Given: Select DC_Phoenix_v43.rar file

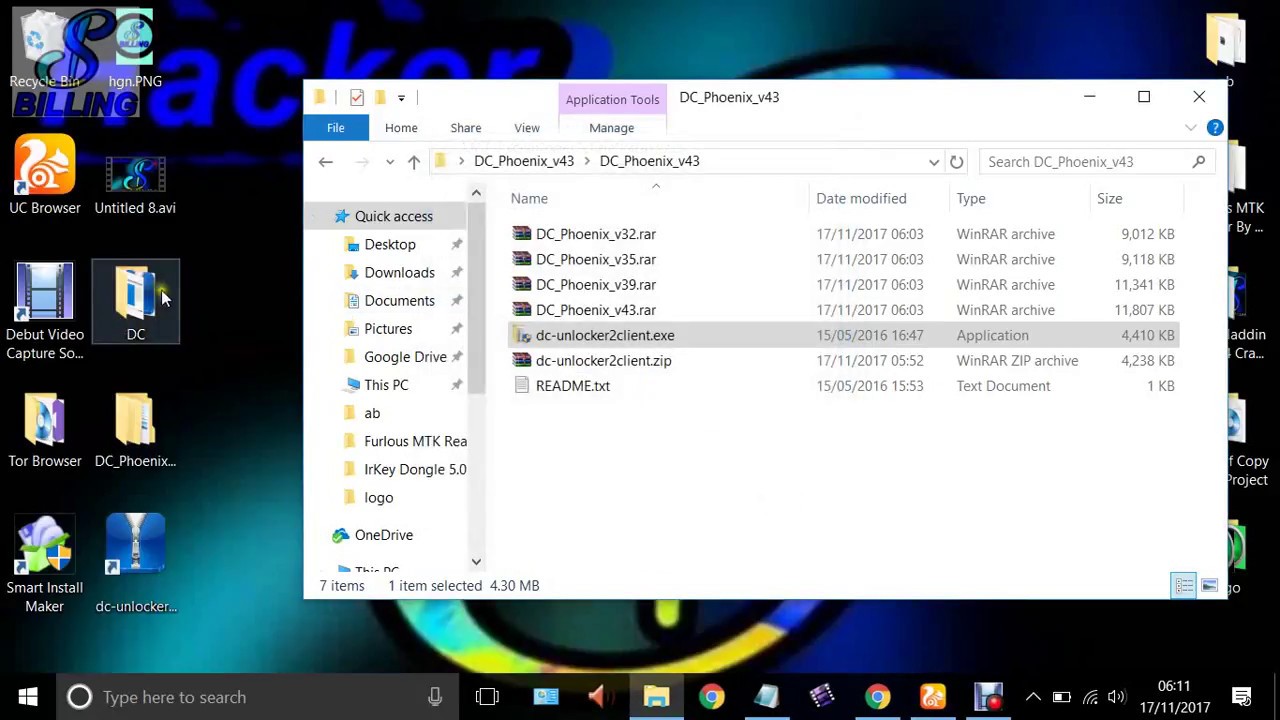Looking at the screenshot, I should tap(595, 310).
